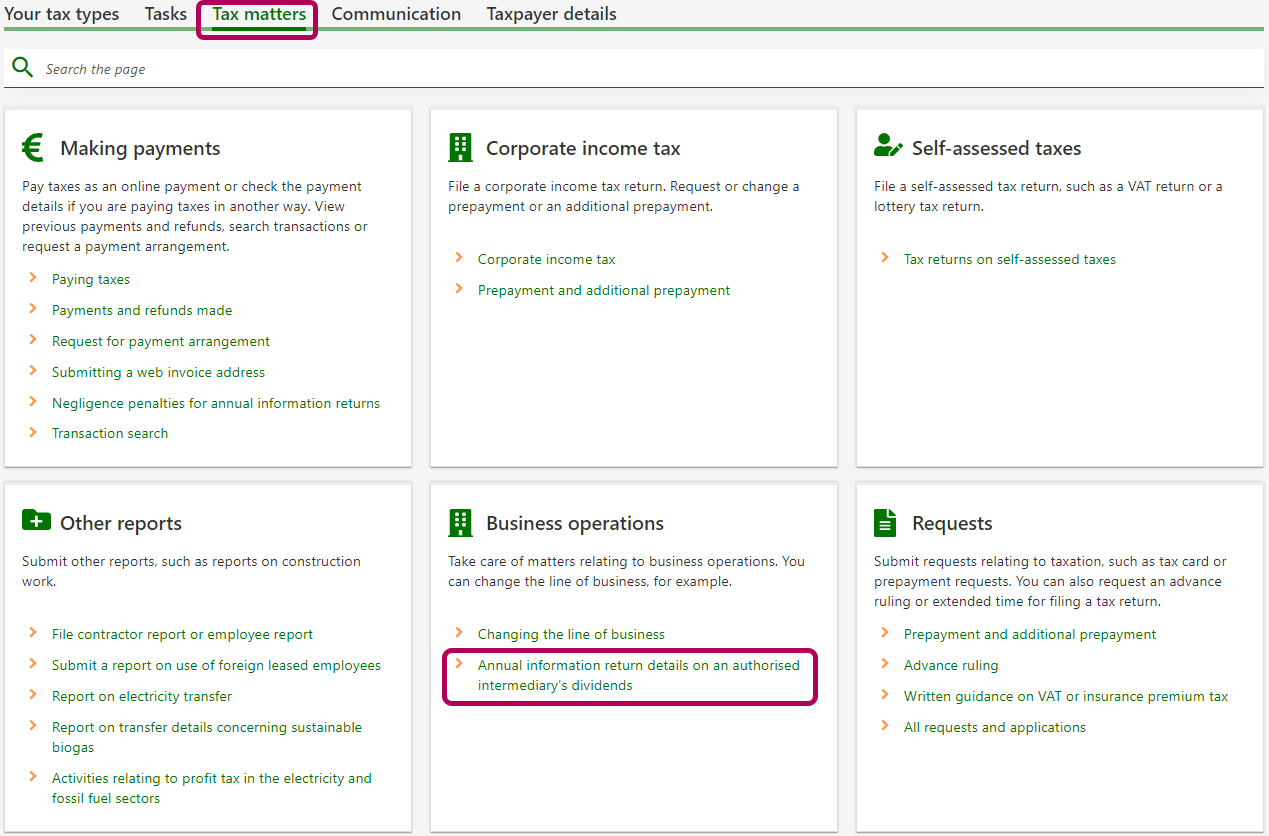Viewport: 1269px width, 836px height.
Task: Click the chevron beside Advance ruling
Action: click(x=885, y=664)
